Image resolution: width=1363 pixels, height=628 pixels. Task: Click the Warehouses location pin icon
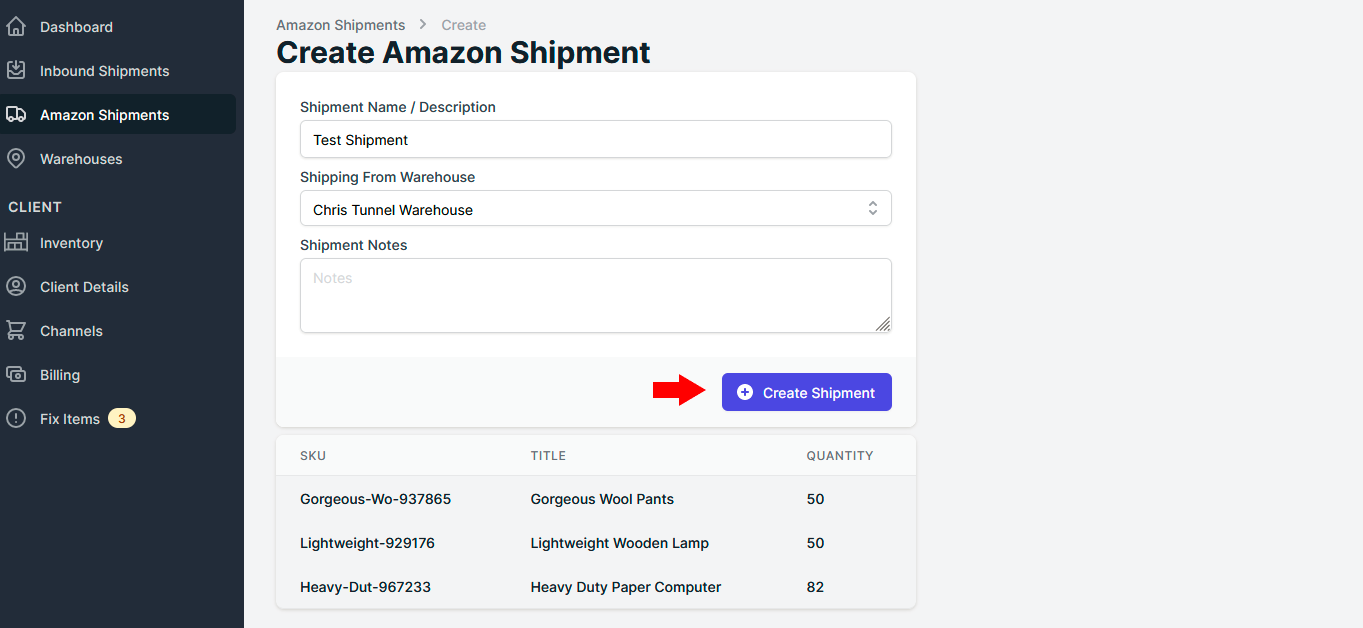click(16, 159)
